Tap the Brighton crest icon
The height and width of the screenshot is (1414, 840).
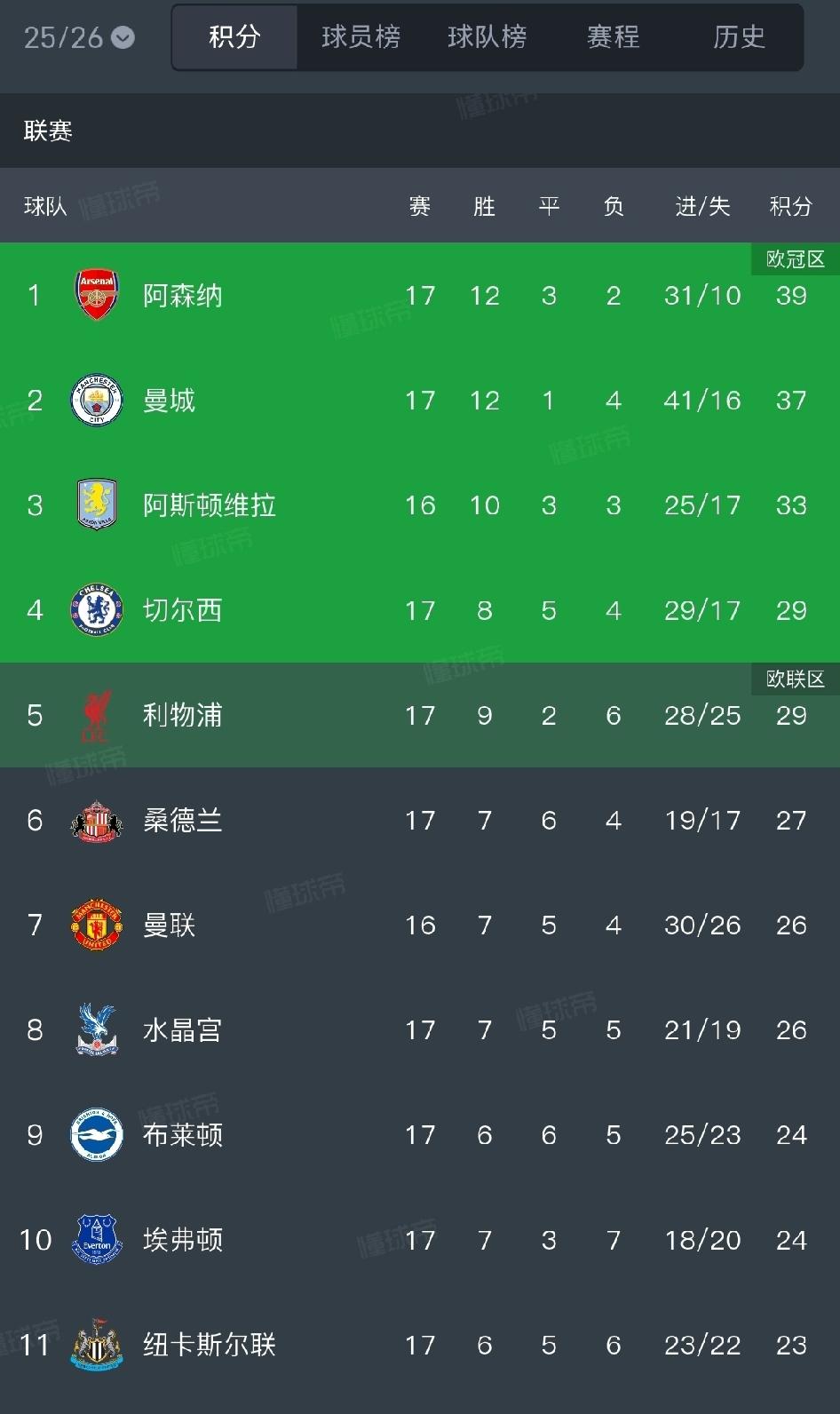[97, 1134]
